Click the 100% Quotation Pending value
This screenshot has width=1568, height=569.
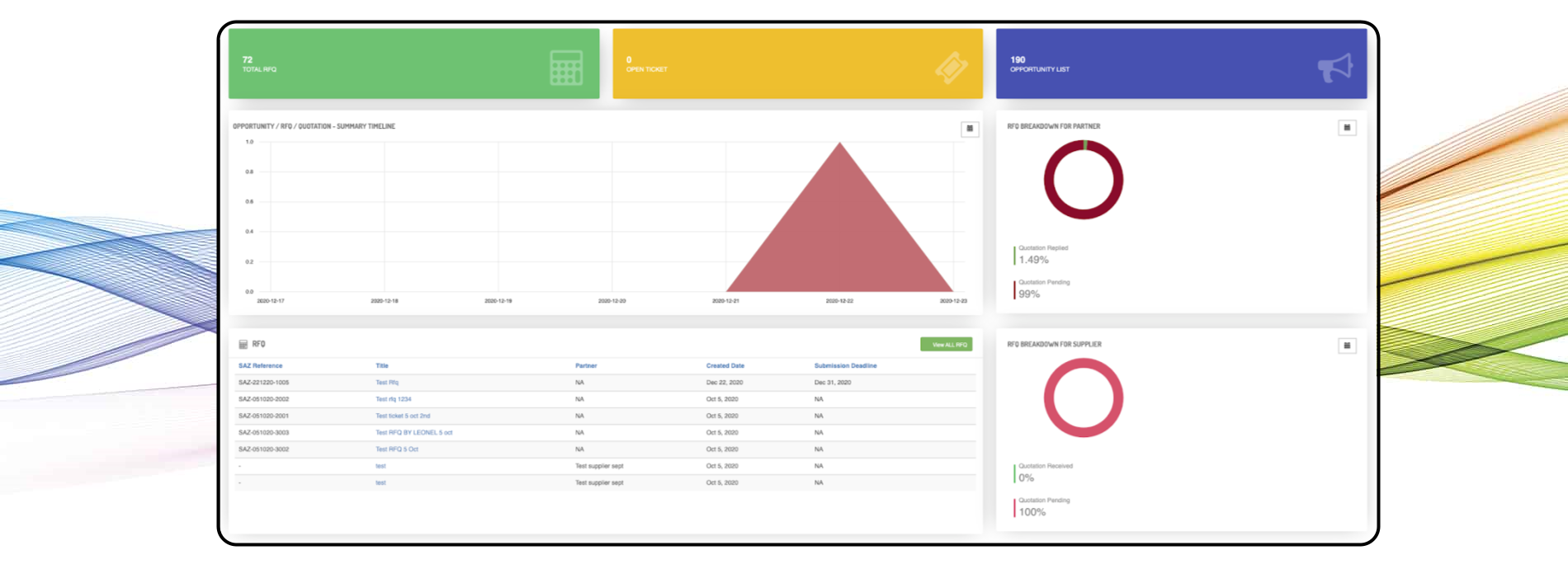pos(1032,512)
